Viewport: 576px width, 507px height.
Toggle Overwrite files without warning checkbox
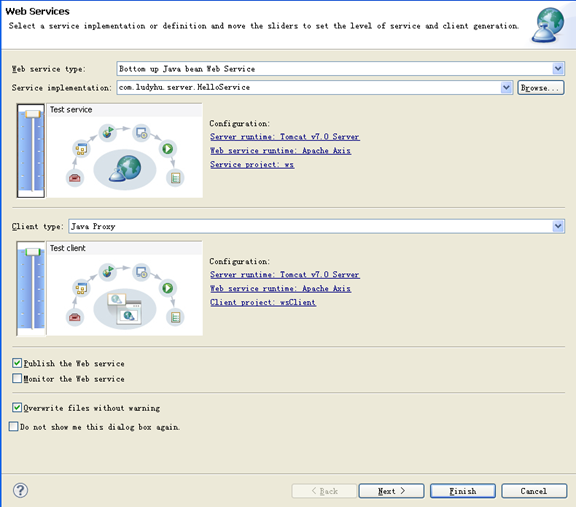17,407
